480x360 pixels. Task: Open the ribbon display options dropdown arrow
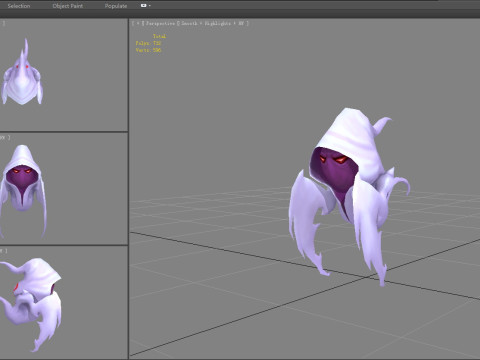(x=150, y=6)
